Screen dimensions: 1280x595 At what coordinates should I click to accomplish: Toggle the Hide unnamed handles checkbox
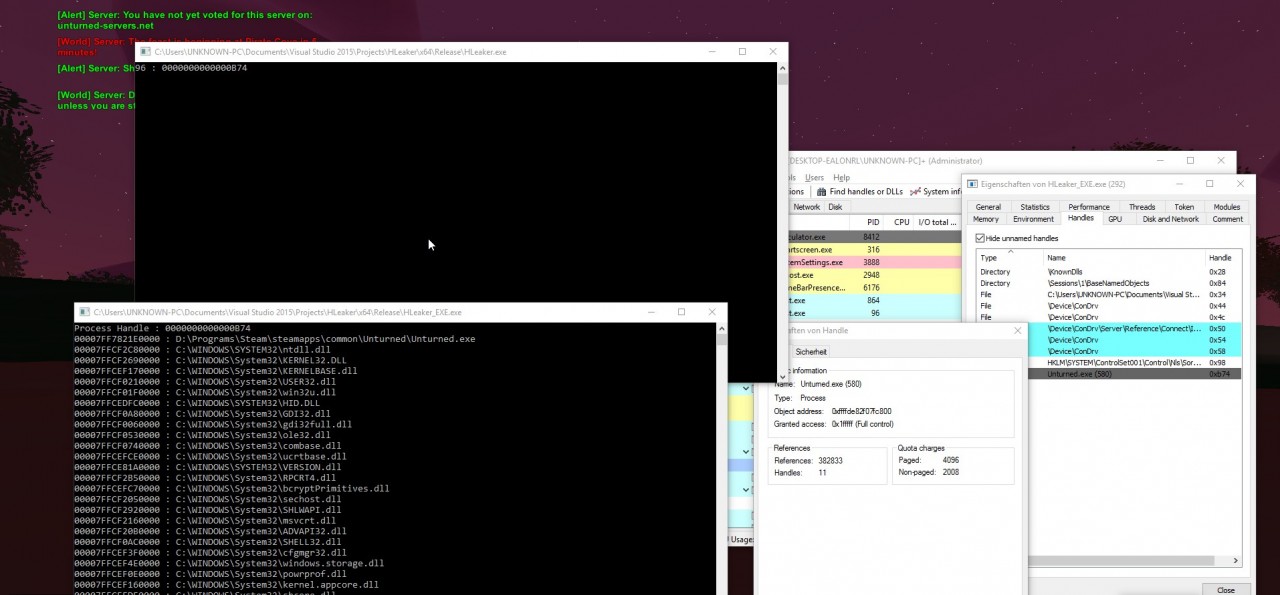(980, 238)
